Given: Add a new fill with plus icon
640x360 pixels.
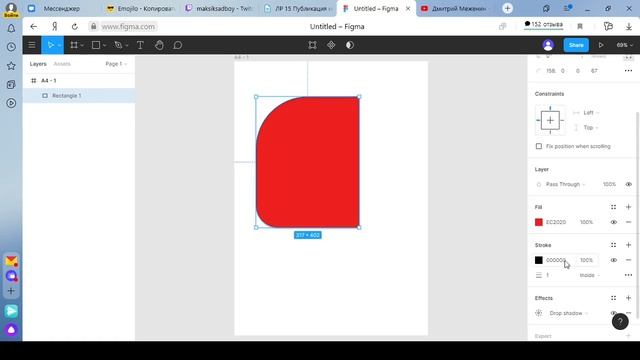Looking at the screenshot, I should click(629, 207).
